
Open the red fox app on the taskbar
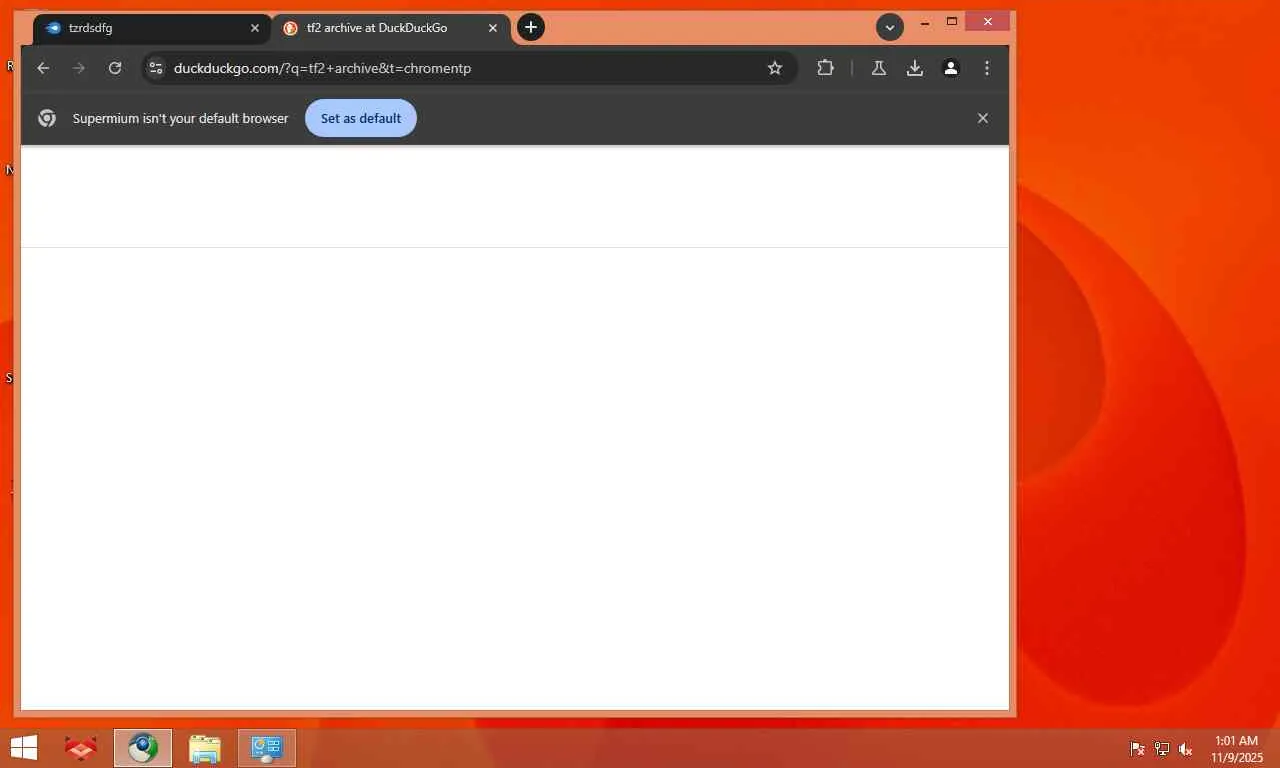tap(81, 748)
